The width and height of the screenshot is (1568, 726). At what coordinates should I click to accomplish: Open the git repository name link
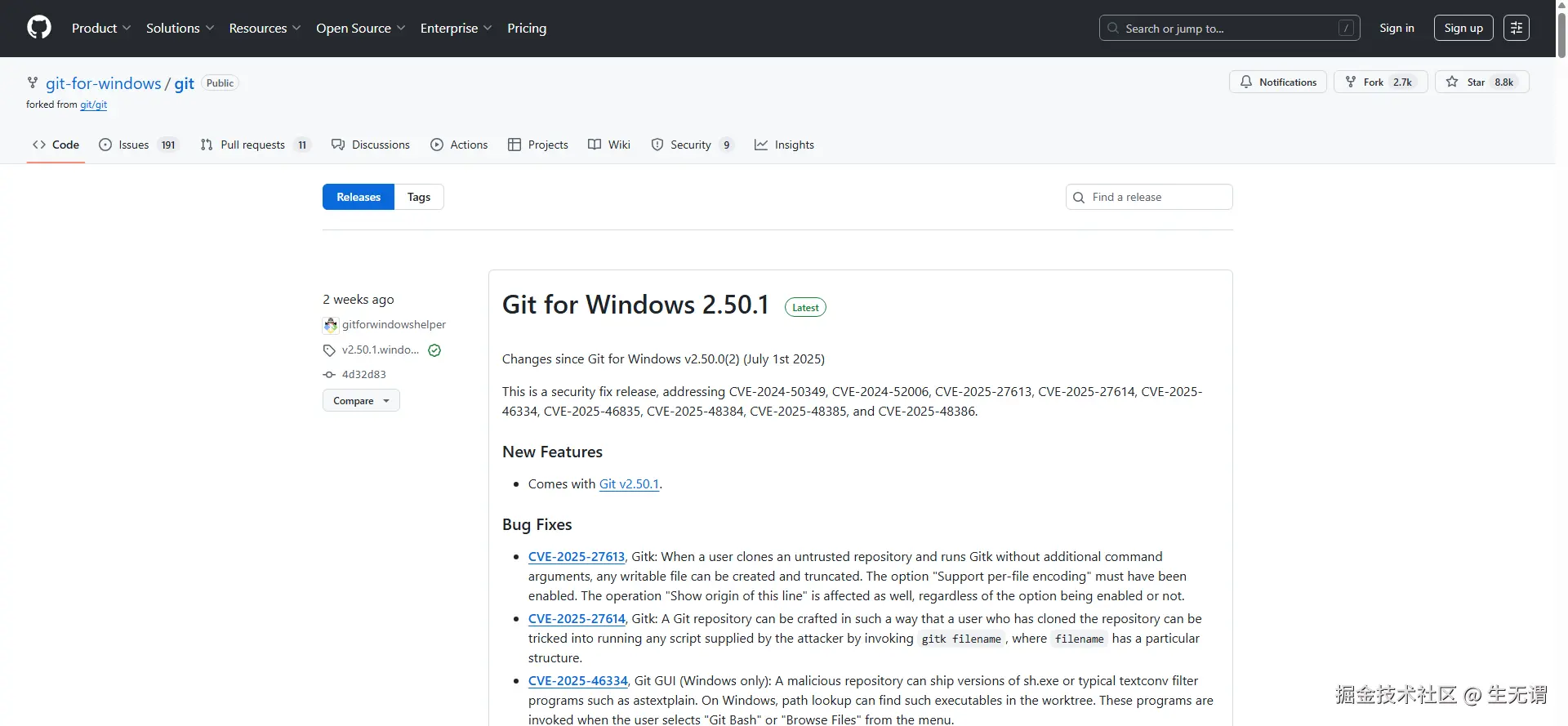point(185,83)
